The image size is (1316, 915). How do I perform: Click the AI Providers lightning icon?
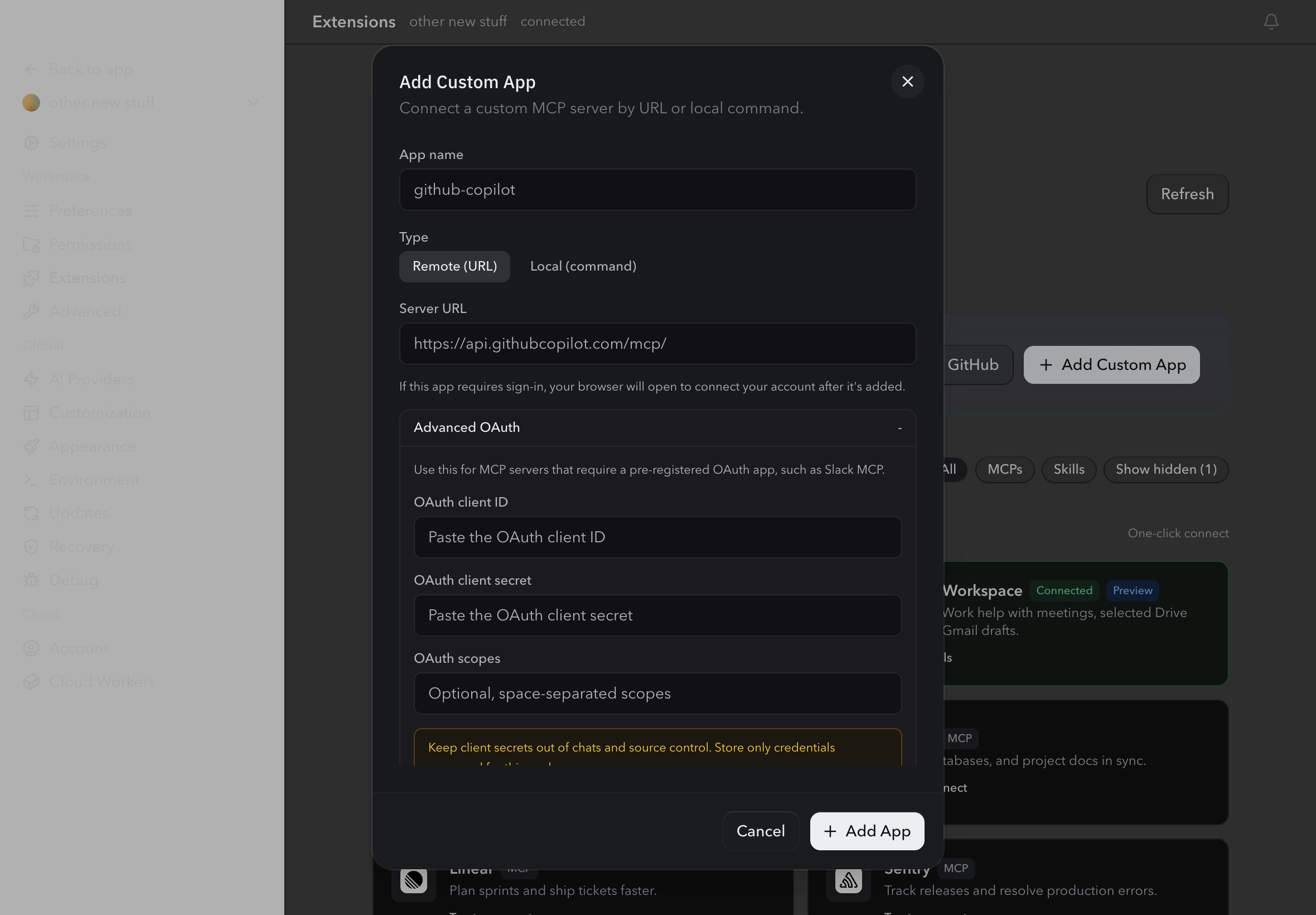click(x=31, y=379)
